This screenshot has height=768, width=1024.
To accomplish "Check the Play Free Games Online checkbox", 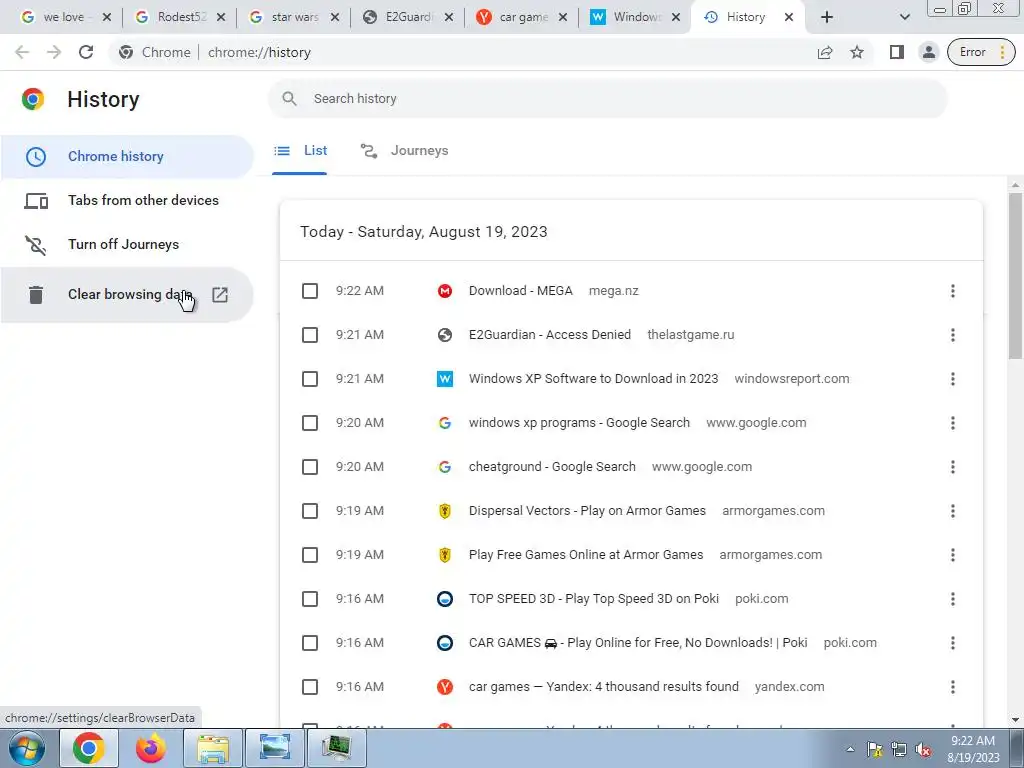I will (310, 555).
